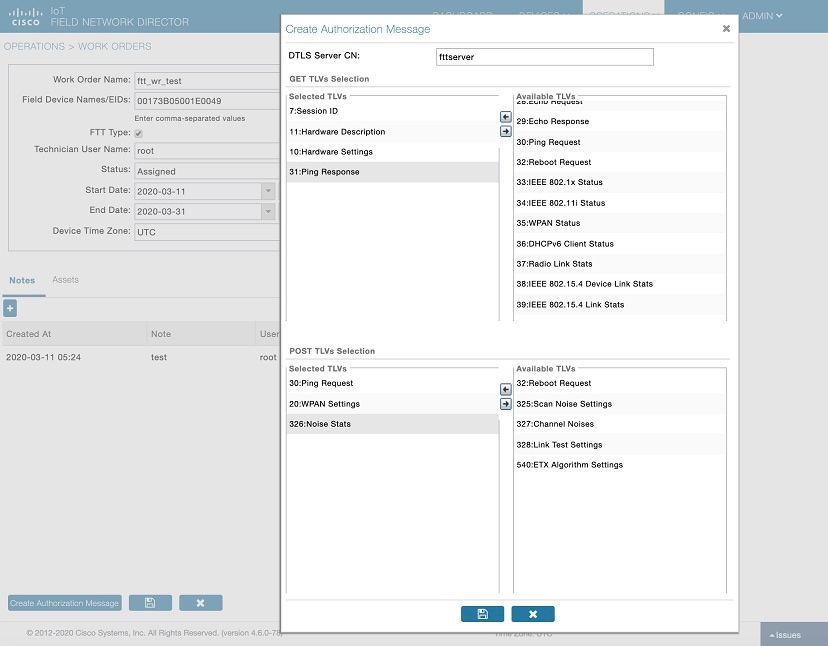Screen dimensions: 828x646
Task: Click the Create Authorization Message button
Action: pos(64,602)
